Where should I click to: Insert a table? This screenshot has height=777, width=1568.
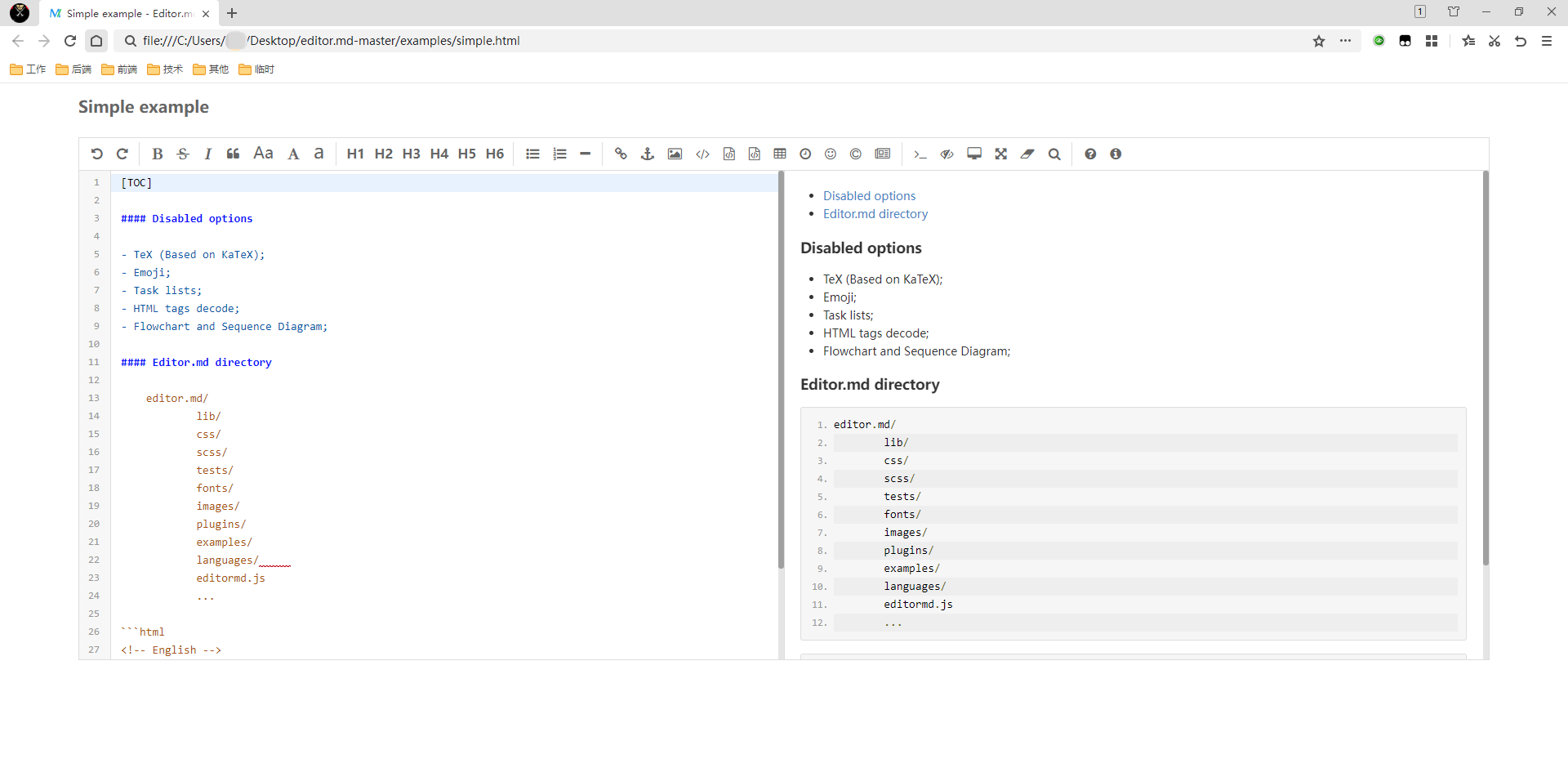(x=780, y=154)
